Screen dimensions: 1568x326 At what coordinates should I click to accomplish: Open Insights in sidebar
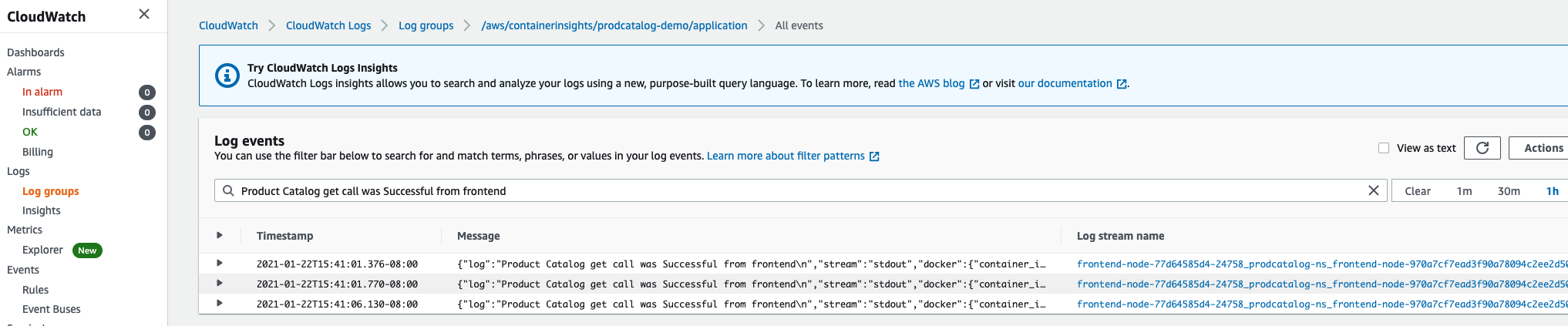pyautogui.click(x=42, y=210)
